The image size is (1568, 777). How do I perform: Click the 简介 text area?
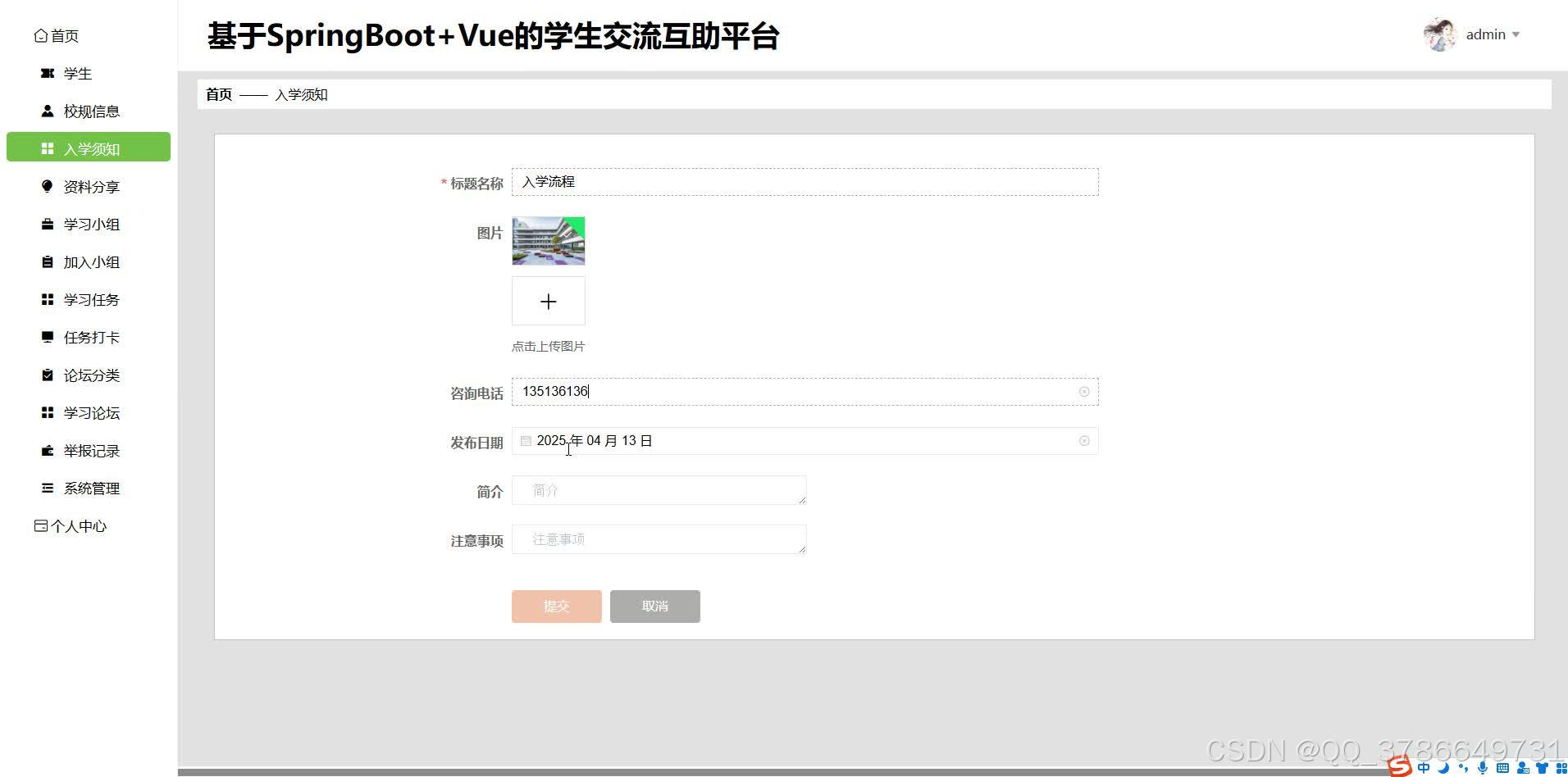point(659,489)
